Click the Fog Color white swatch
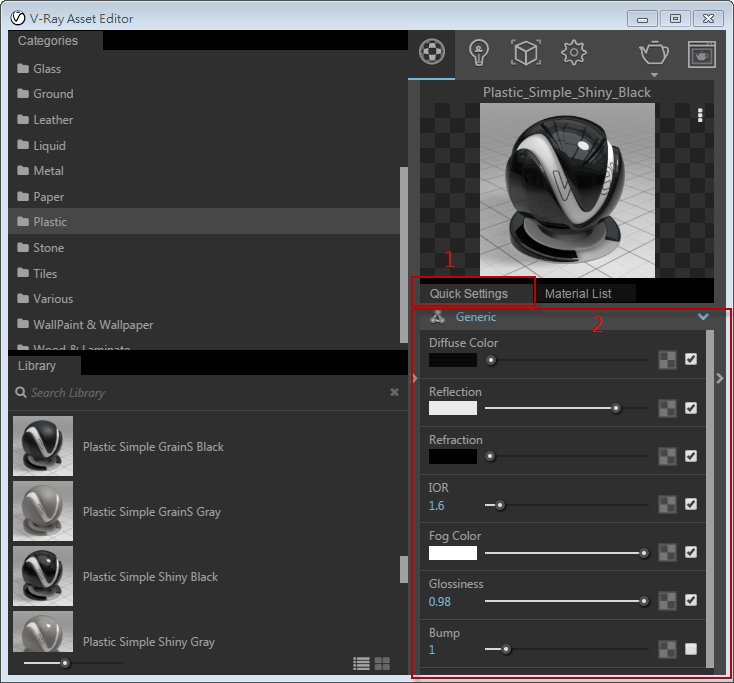 (452, 553)
